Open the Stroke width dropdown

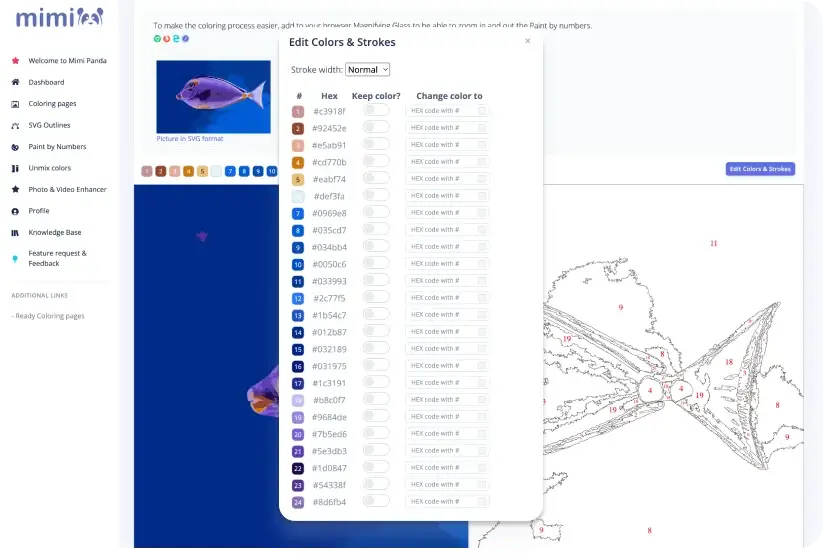[x=367, y=70]
